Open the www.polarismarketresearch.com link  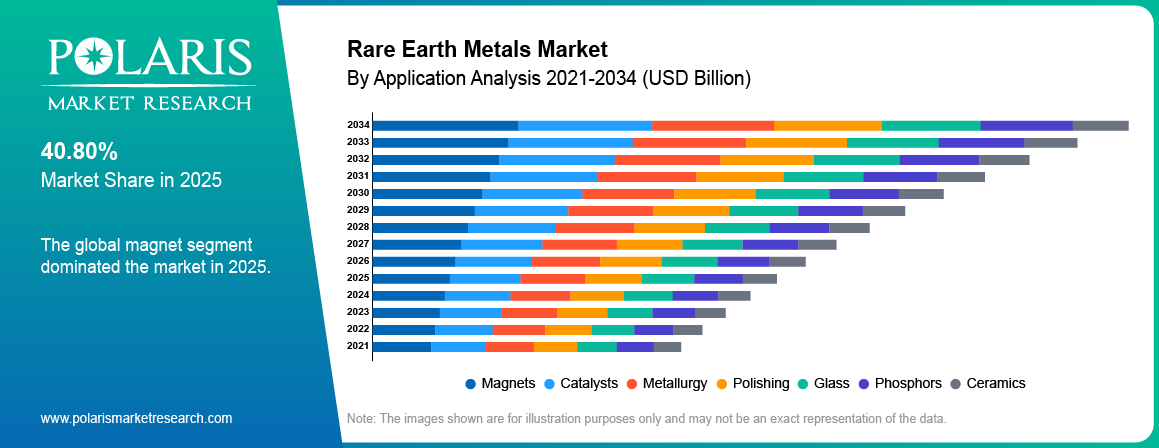[137, 418]
